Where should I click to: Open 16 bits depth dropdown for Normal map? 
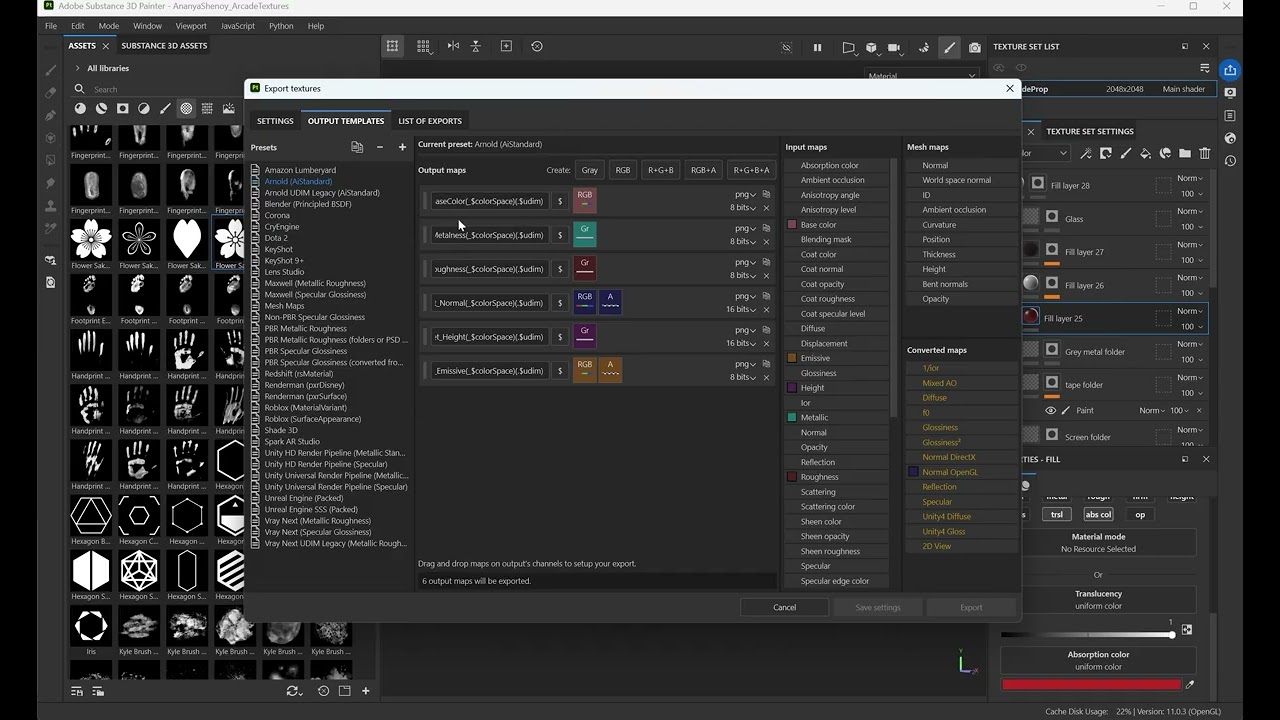click(x=741, y=310)
